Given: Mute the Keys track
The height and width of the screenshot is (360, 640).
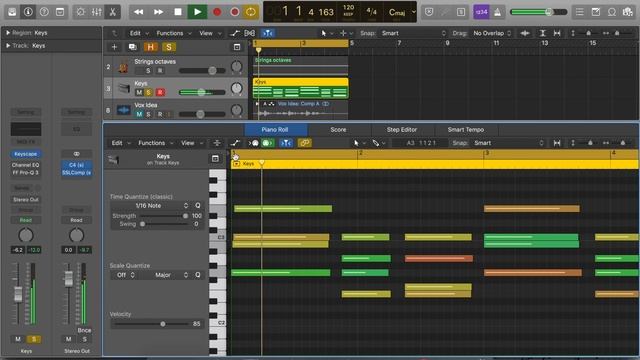Looking at the screenshot, I should 139,93.
